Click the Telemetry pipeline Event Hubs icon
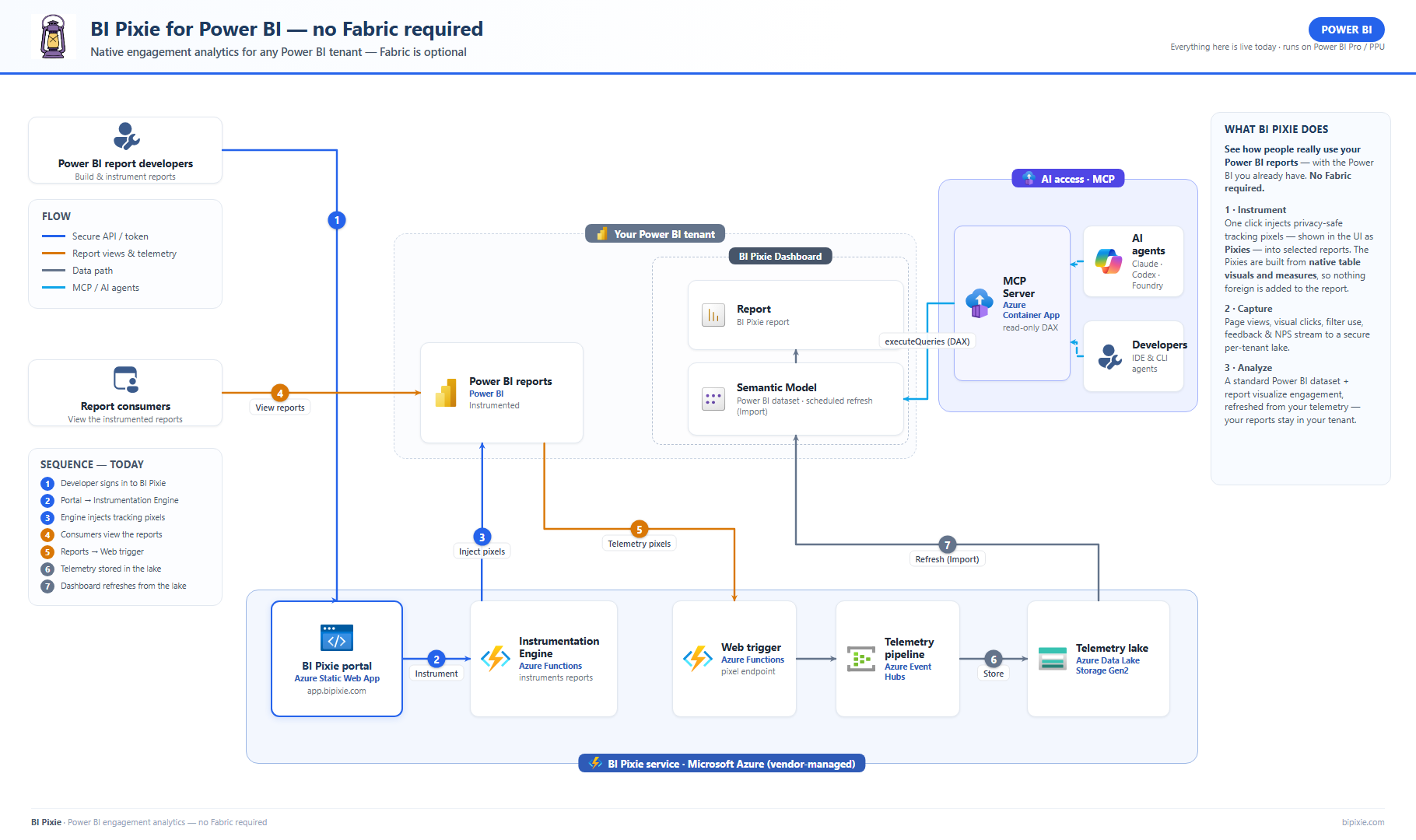The width and height of the screenshot is (1416, 840). [861, 659]
